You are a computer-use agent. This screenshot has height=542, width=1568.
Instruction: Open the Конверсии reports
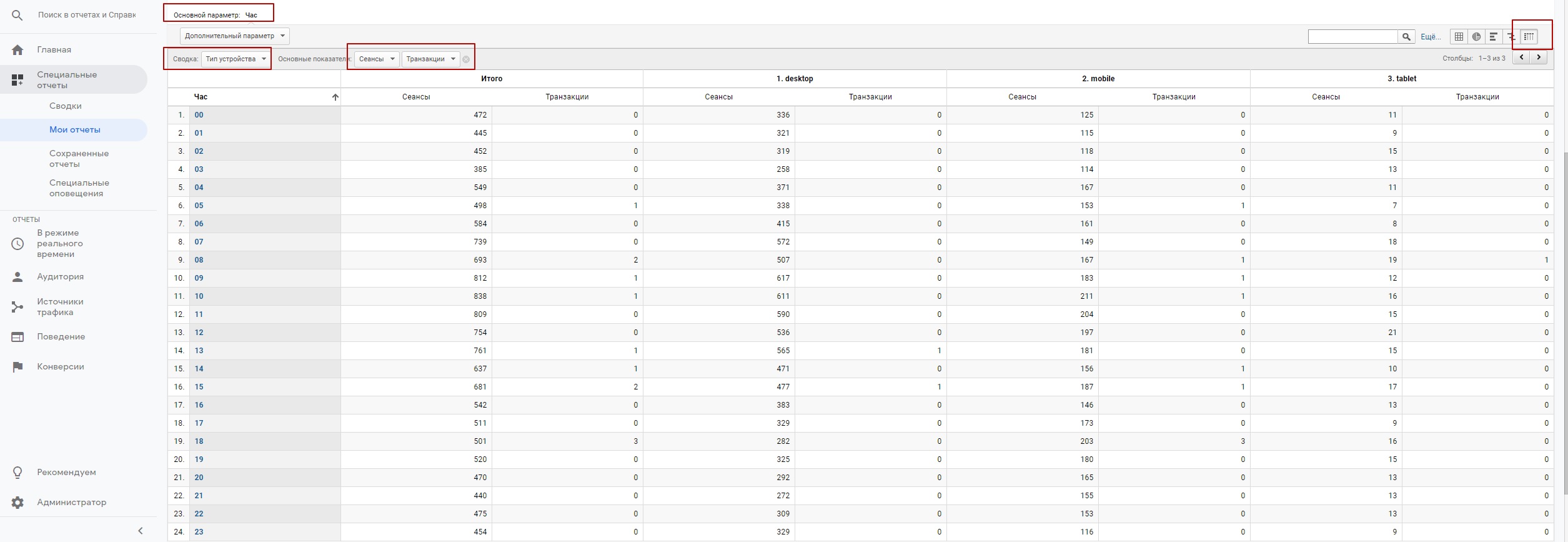[60, 367]
